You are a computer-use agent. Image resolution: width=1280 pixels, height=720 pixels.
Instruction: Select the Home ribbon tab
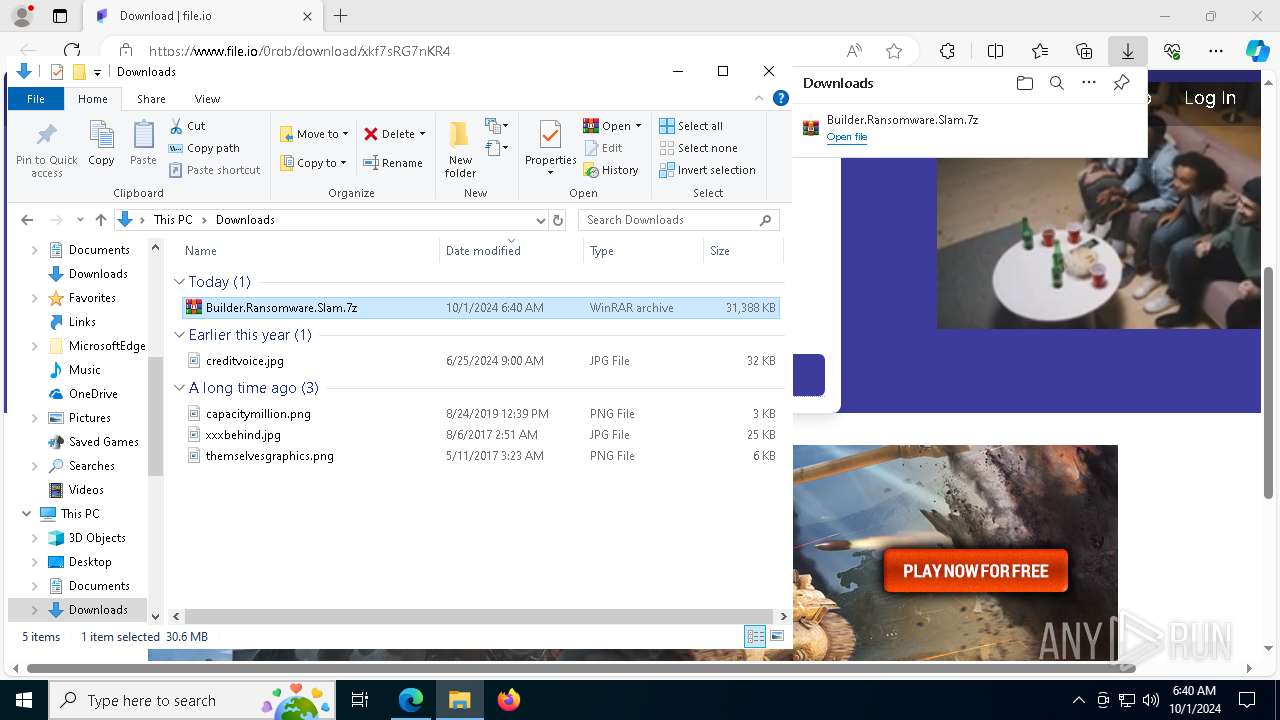tap(93, 99)
